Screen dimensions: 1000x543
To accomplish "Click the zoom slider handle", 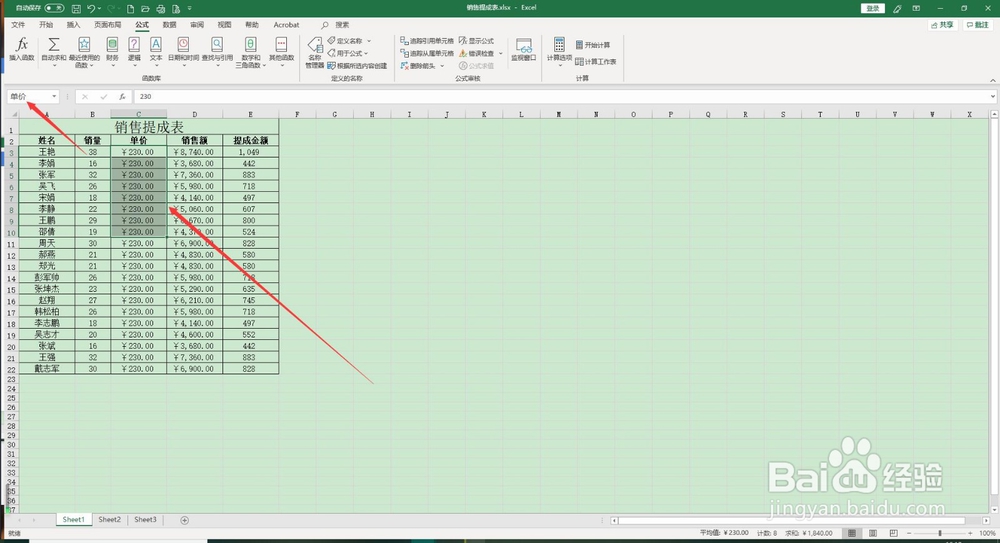I will pos(939,533).
